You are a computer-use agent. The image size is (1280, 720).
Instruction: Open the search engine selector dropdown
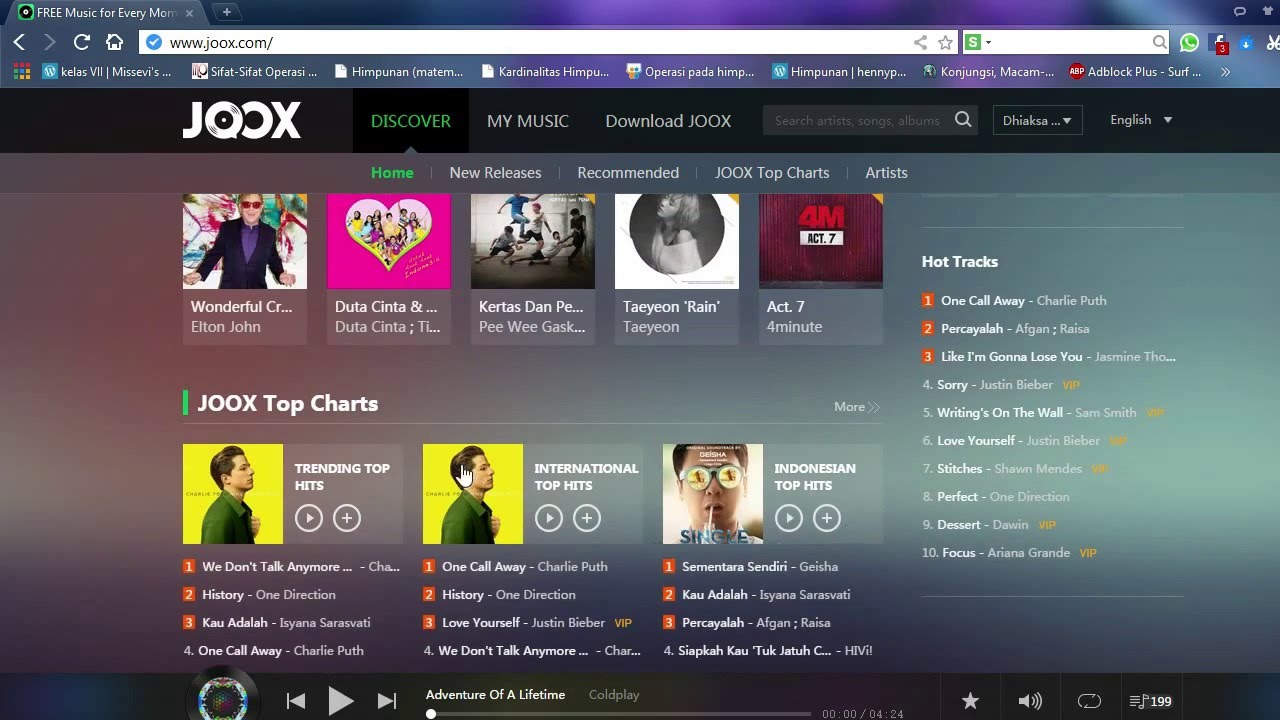[x=980, y=42]
